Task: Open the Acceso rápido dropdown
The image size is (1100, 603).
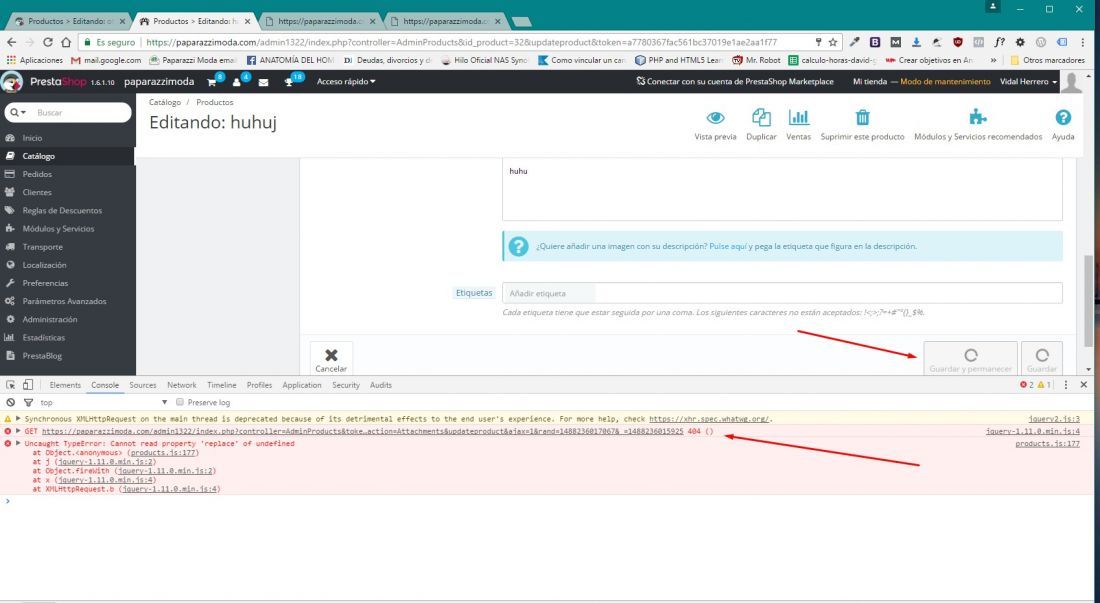Action: click(346, 82)
